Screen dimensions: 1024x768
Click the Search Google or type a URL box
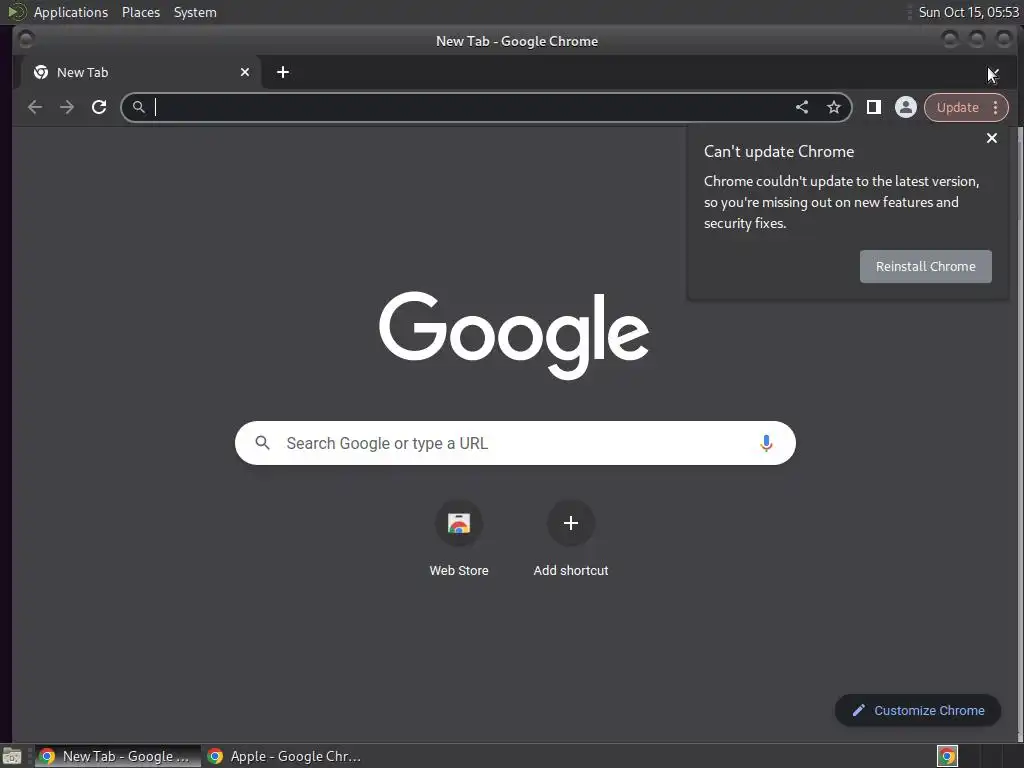coord(515,443)
